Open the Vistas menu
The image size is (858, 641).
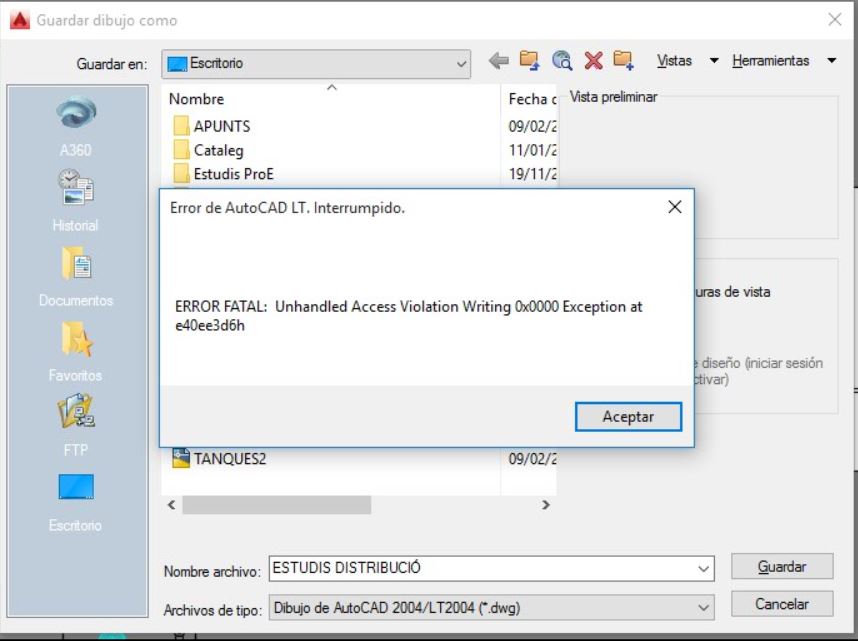pos(674,60)
